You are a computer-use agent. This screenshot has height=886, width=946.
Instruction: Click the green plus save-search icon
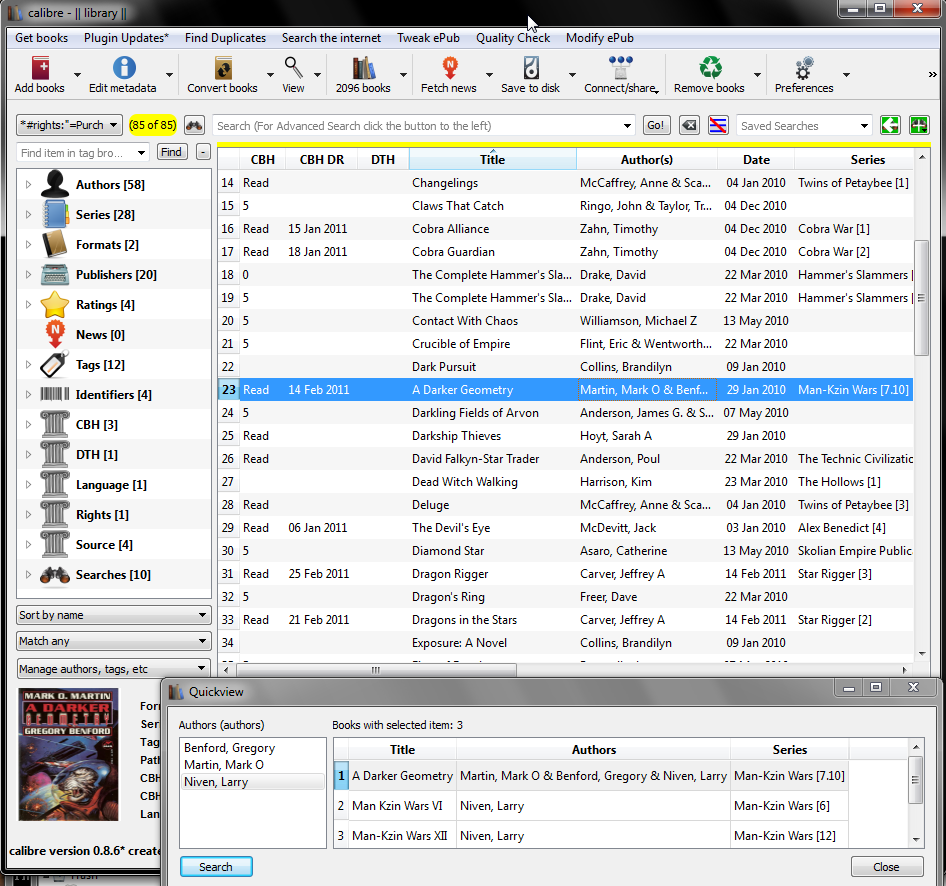919,125
